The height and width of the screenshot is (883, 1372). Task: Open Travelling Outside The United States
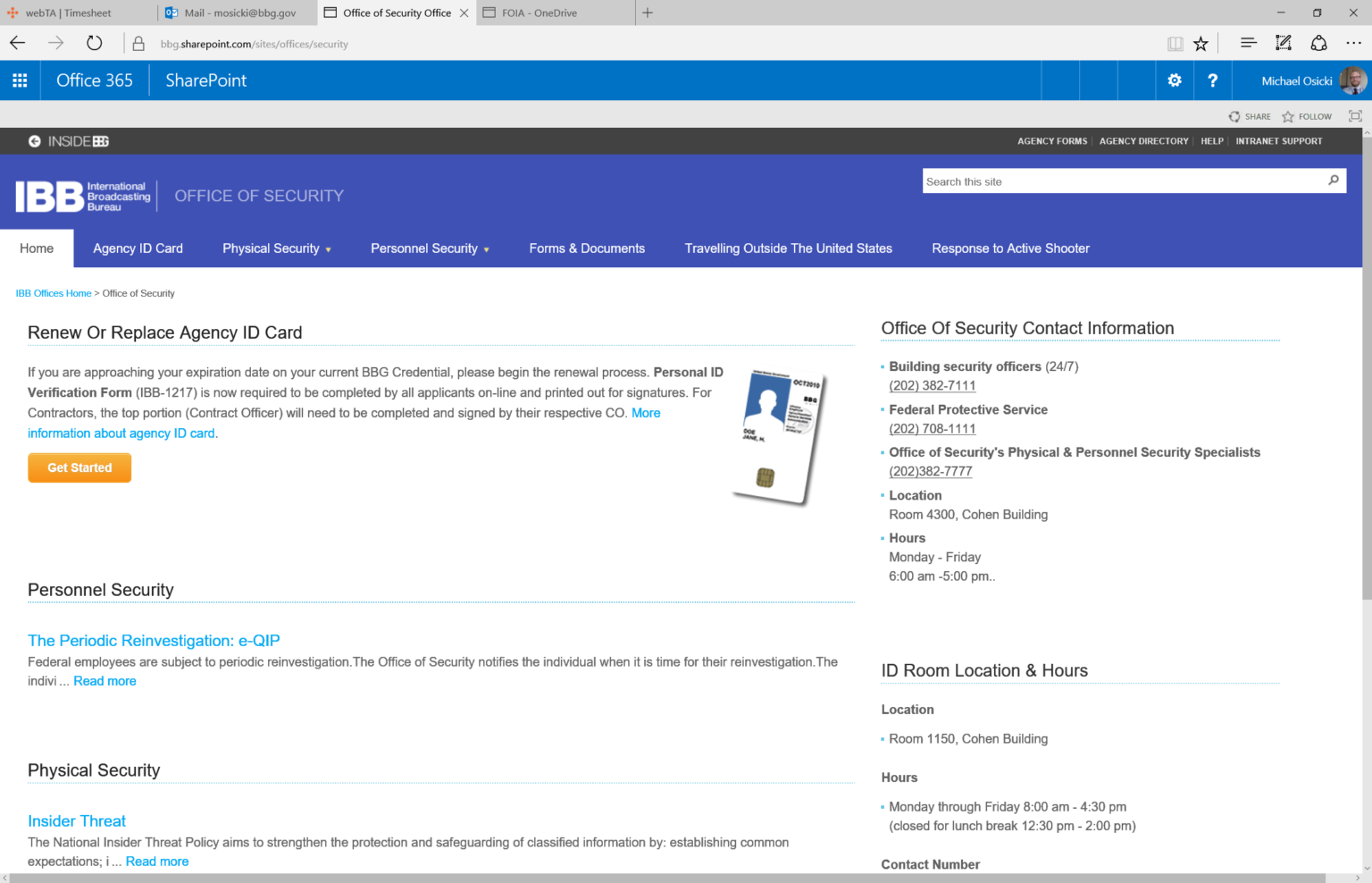(789, 248)
